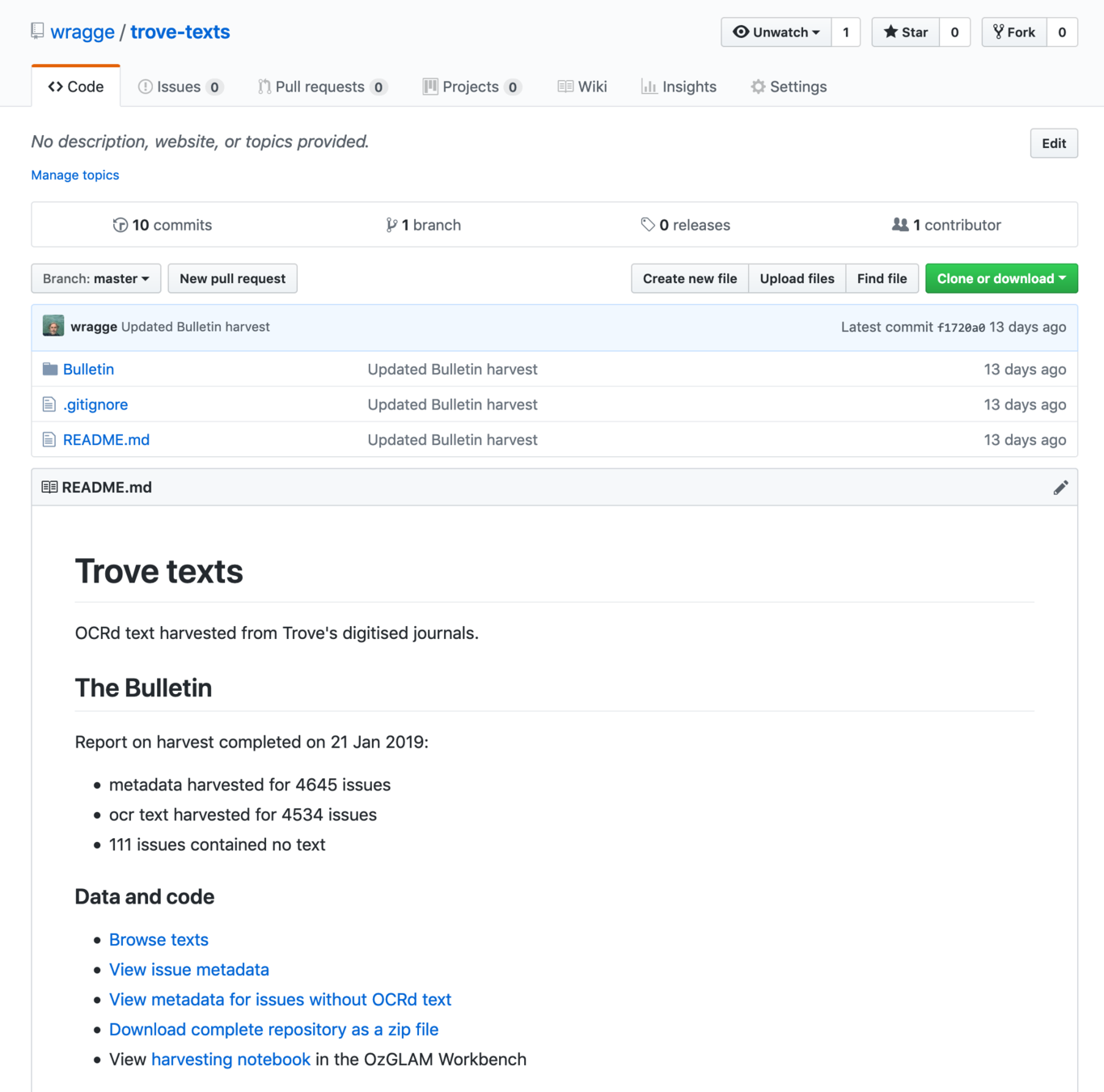Open the .gitignore file
This screenshot has width=1104, height=1092.
(95, 404)
